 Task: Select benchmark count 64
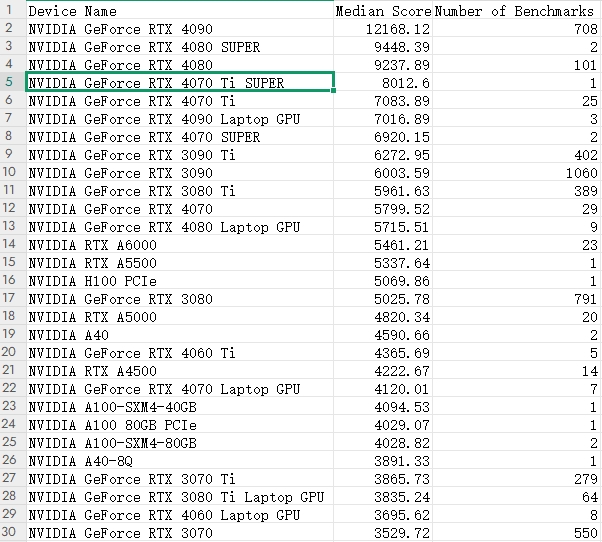click(516, 496)
